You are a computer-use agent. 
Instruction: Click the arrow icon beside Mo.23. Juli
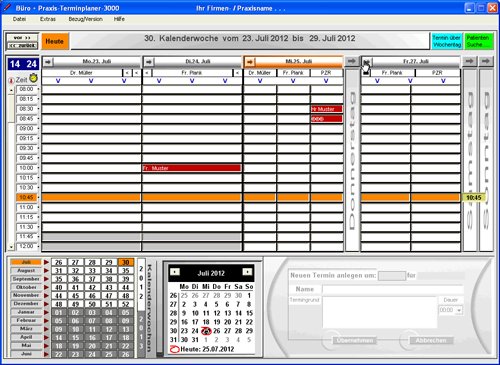click(x=48, y=62)
